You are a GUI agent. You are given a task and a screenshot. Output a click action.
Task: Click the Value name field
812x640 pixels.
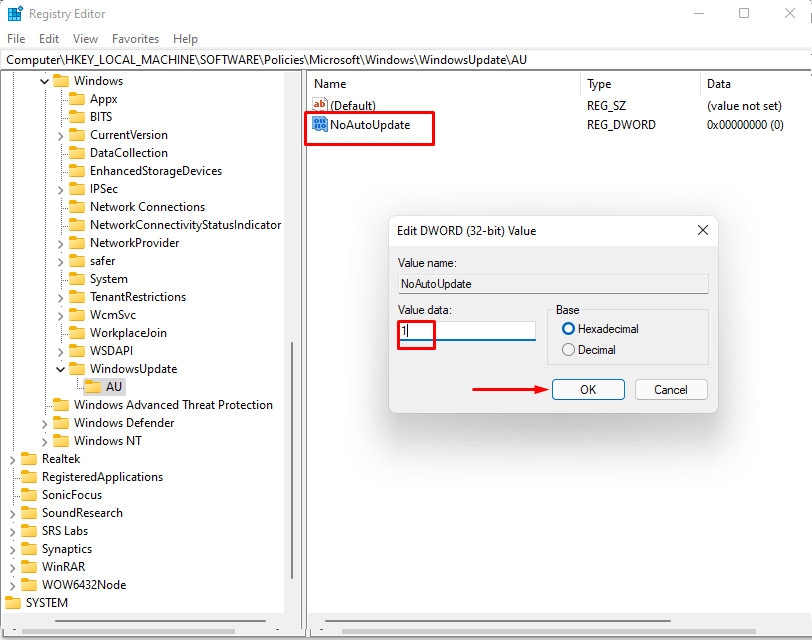click(x=553, y=284)
